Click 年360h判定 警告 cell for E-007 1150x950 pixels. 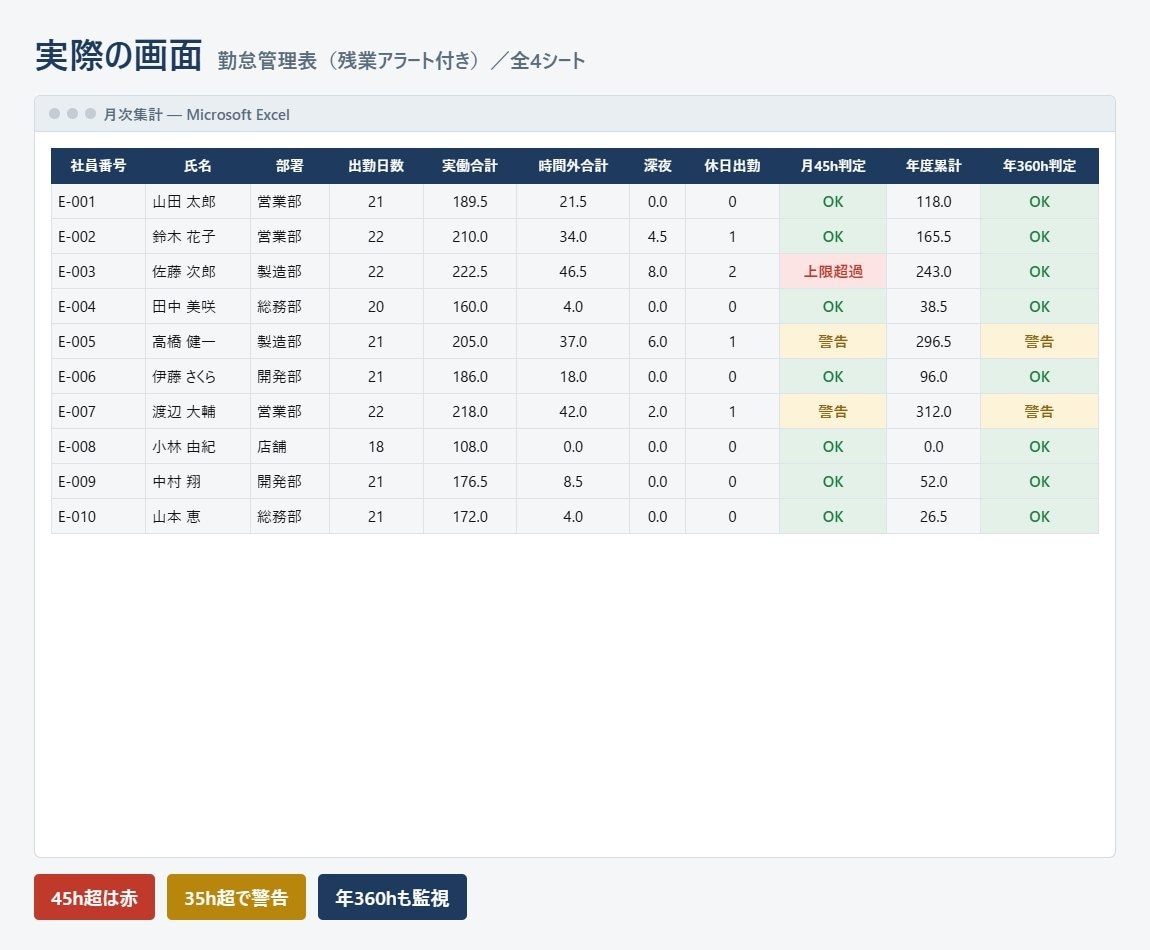(x=1039, y=412)
